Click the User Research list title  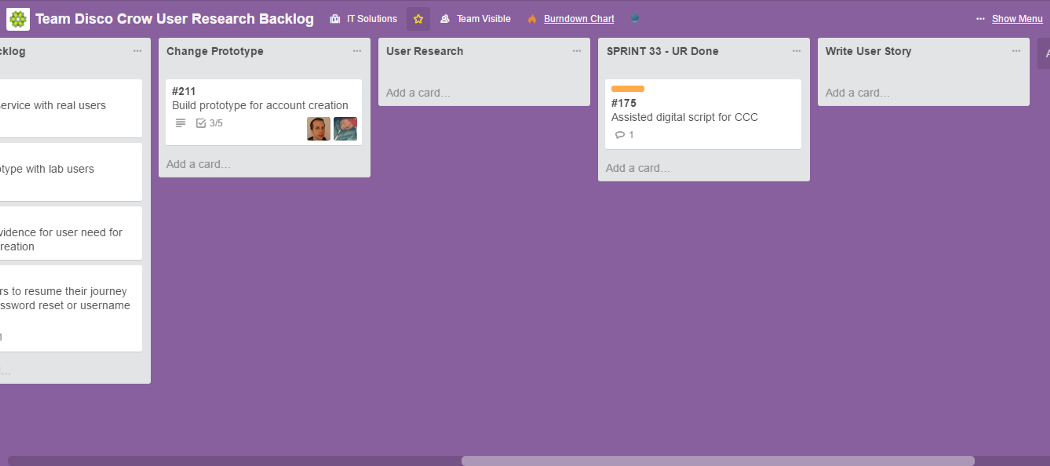point(425,51)
